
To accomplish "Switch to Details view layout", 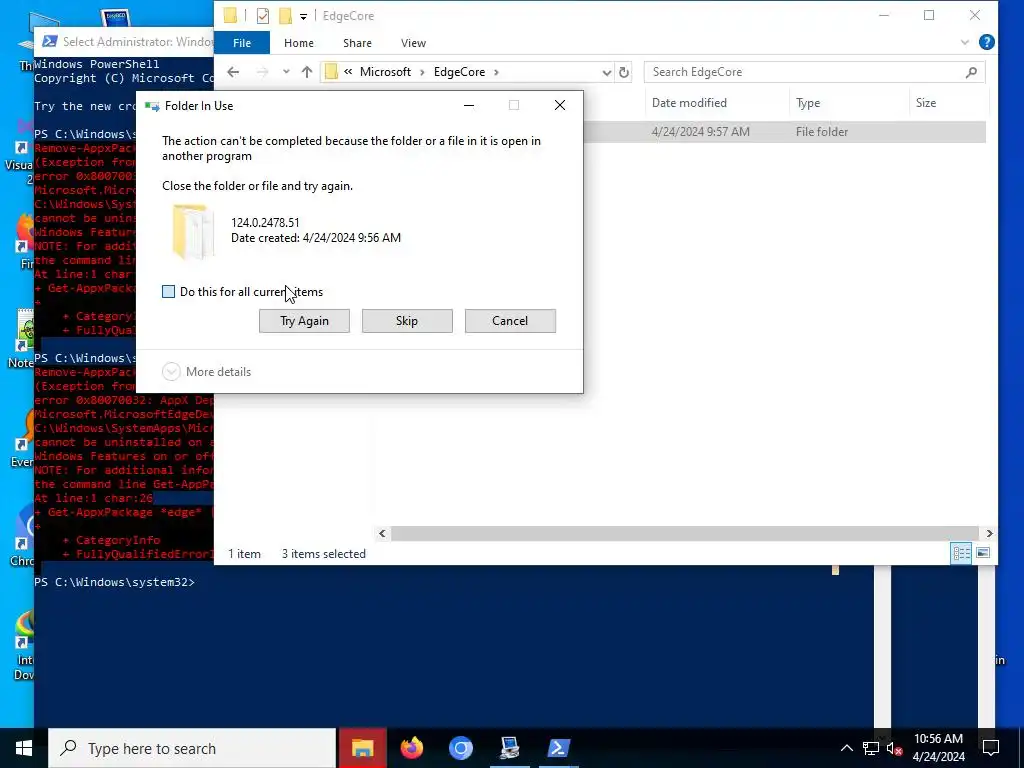I will coord(961,554).
